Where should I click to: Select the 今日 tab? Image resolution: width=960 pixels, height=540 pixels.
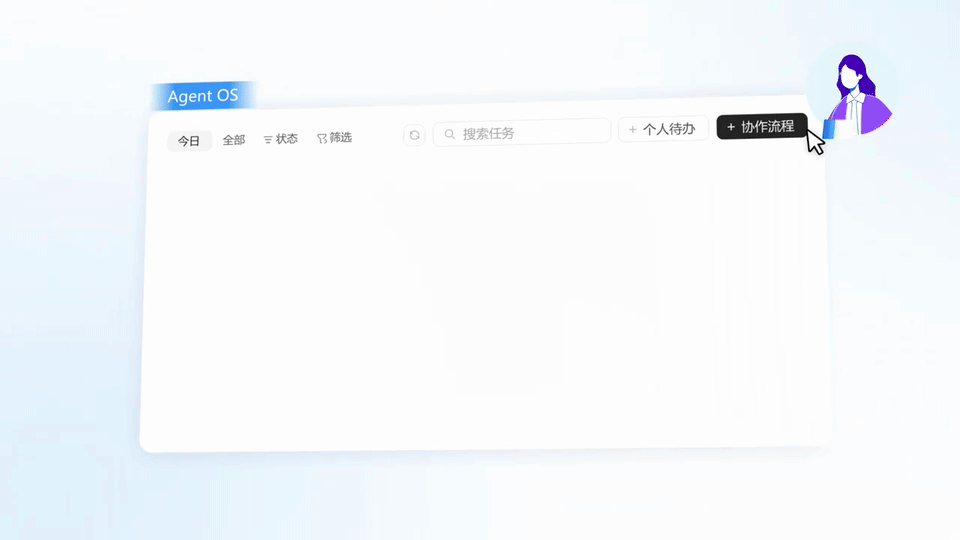189,141
